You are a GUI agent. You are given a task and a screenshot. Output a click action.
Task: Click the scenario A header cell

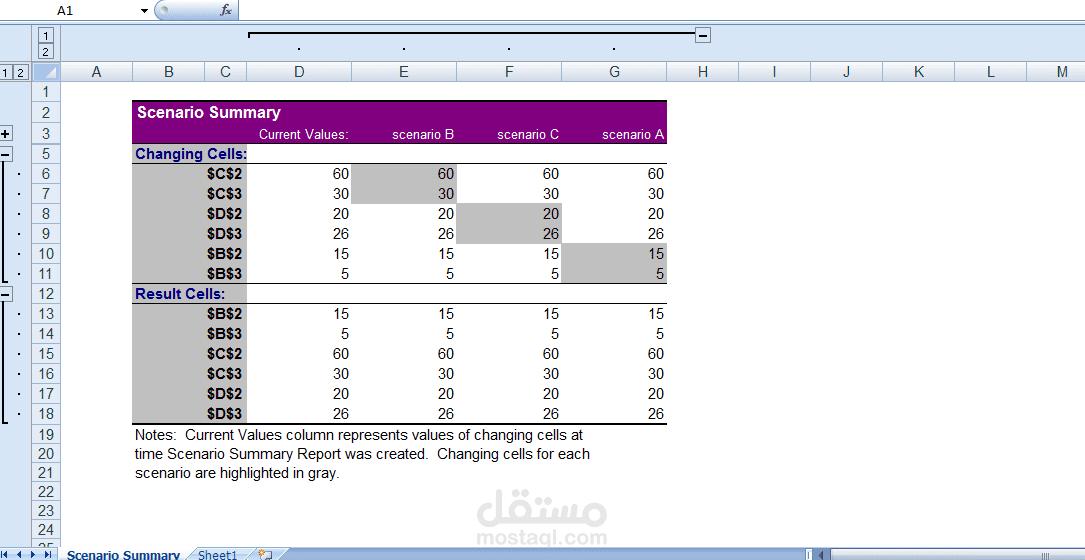[614, 134]
